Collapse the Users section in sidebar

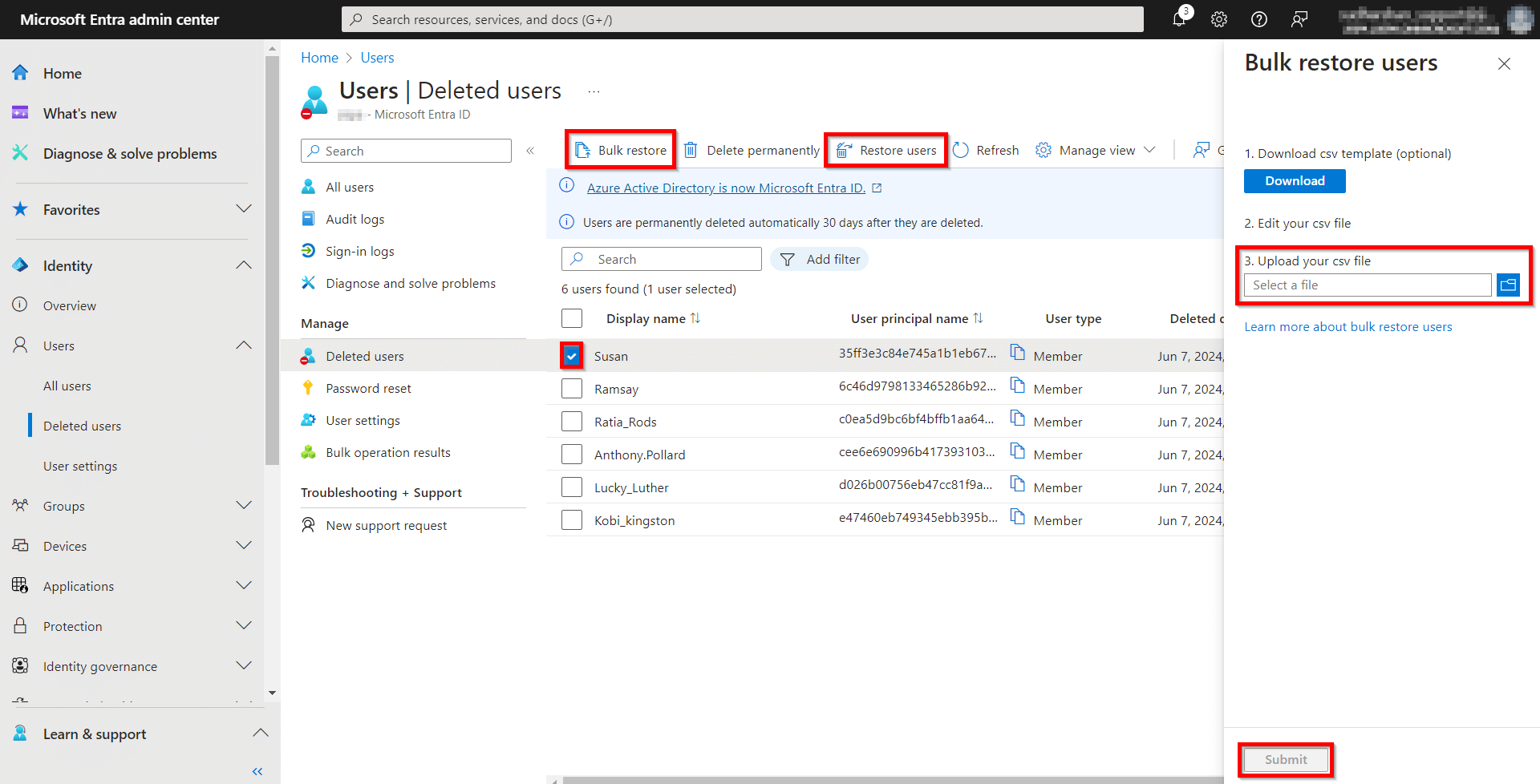tap(243, 345)
